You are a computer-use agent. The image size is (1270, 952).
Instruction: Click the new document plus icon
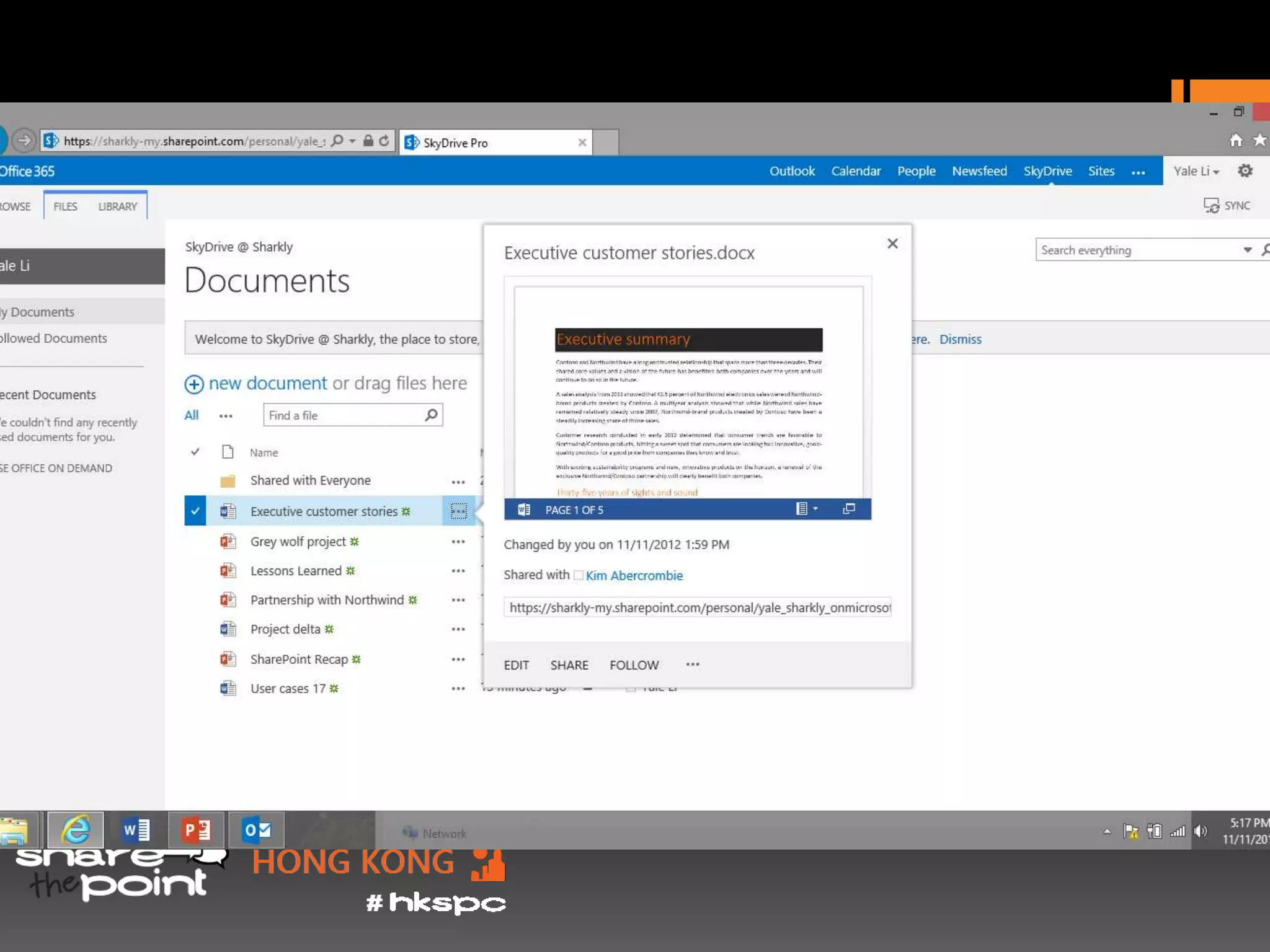pos(194,384)
